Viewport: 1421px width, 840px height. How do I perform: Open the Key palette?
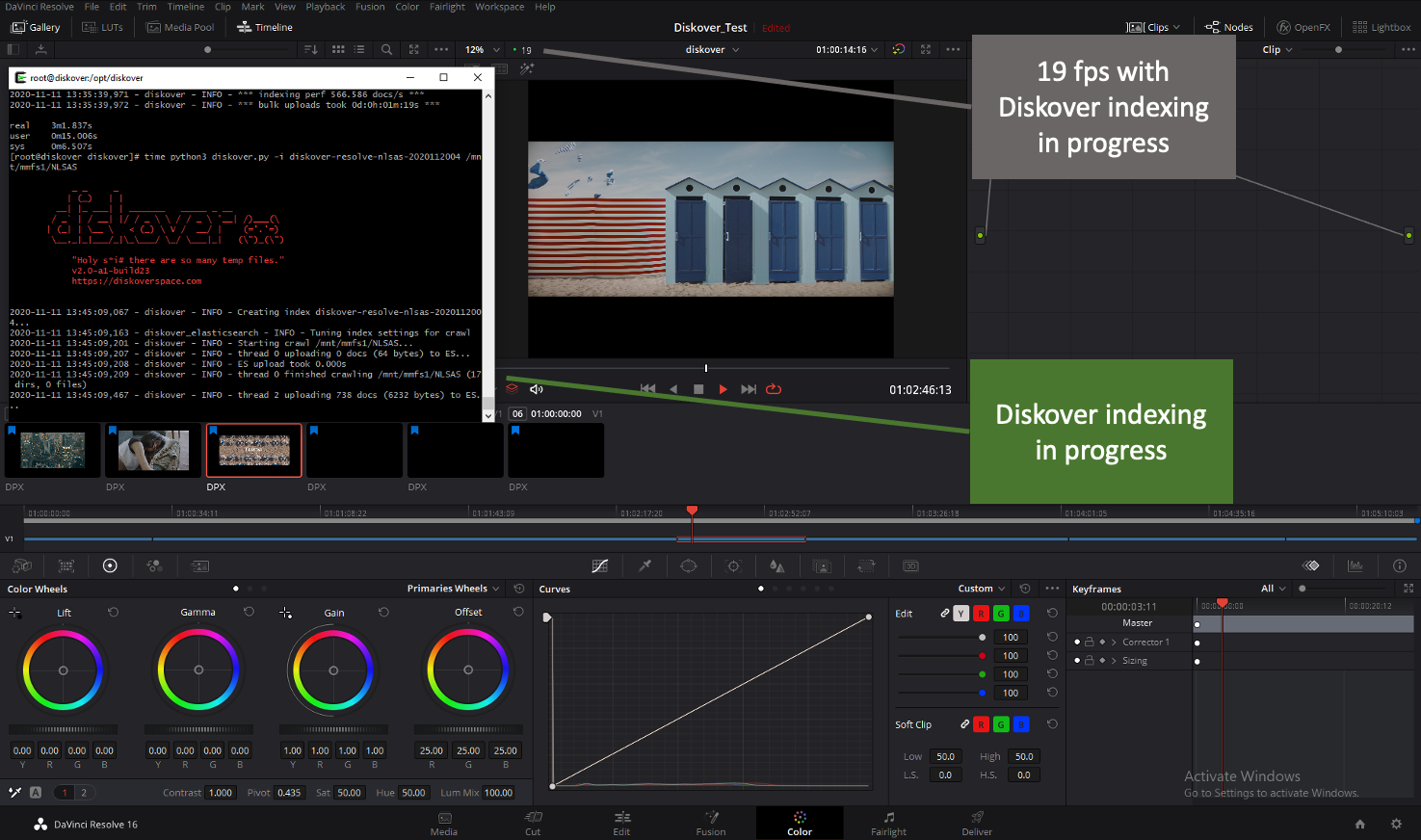pos(822,566)
